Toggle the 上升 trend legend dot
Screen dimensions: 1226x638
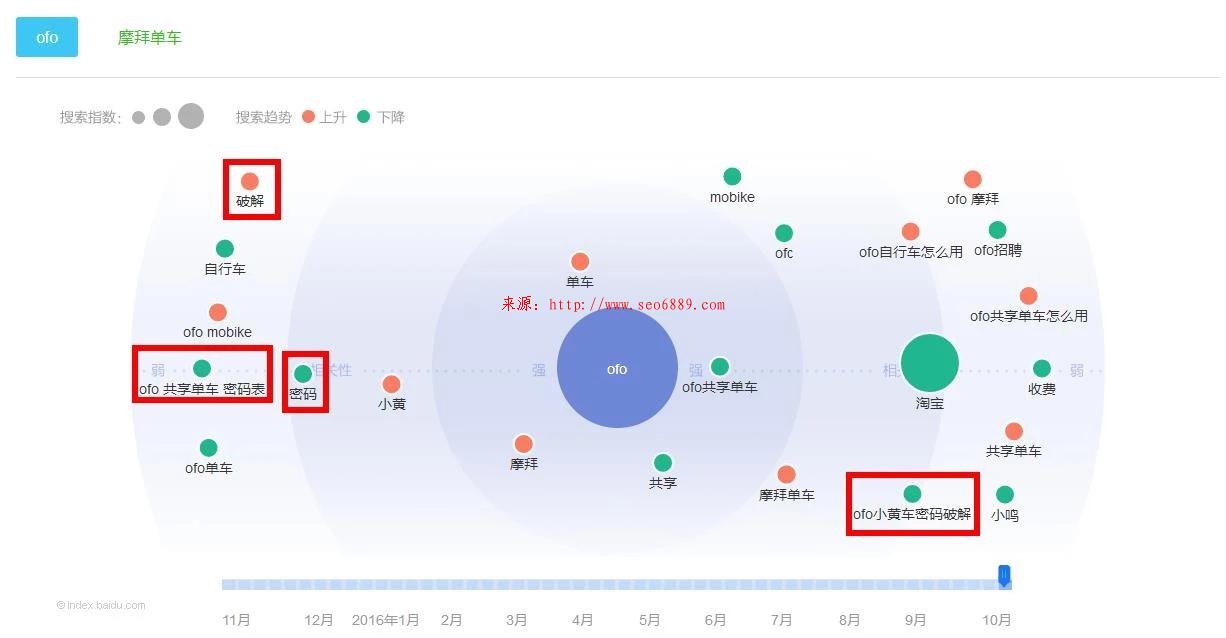(x=308, y=117)
